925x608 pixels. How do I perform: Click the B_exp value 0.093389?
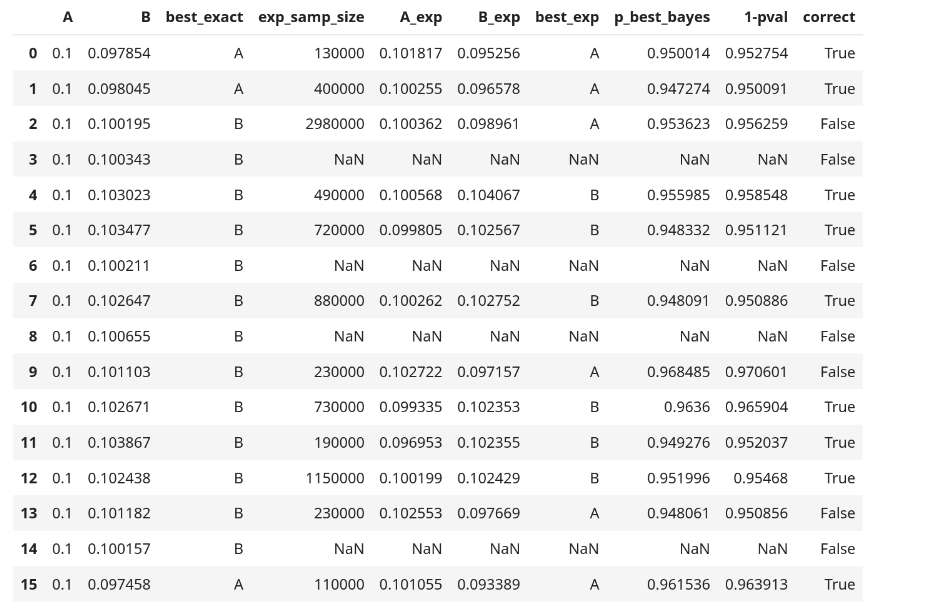[x=488, y=584]
